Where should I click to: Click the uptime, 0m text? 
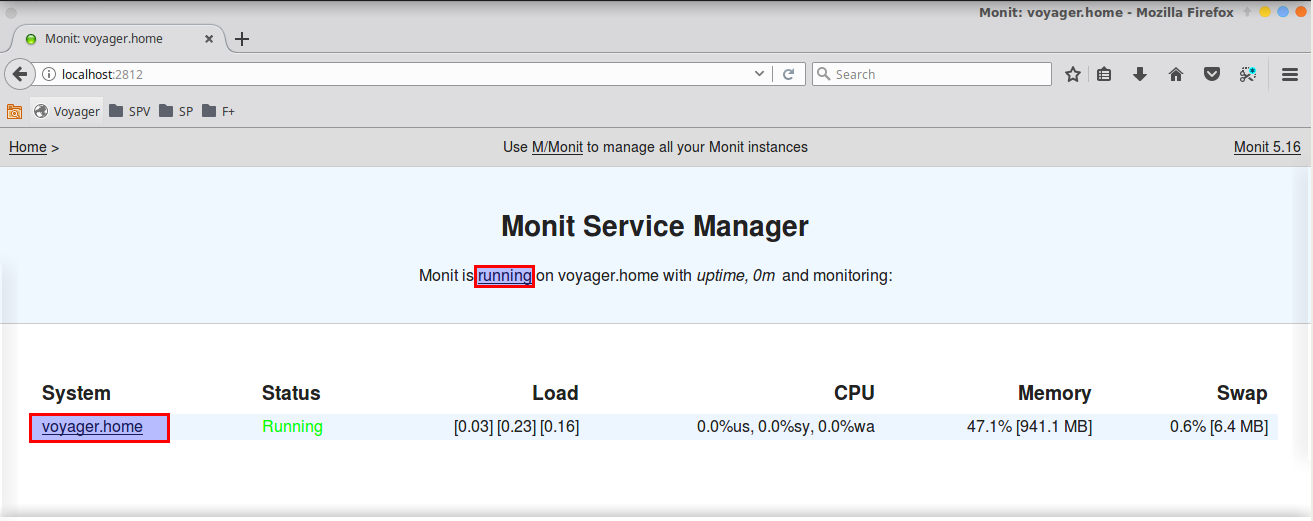tap(736, 275)
